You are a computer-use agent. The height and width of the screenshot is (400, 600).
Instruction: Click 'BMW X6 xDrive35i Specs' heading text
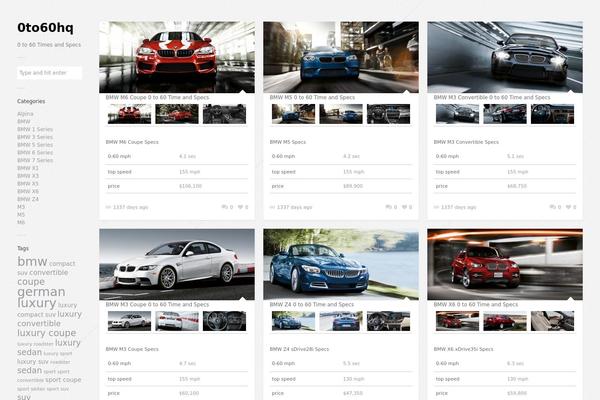[x=463, y=349]
